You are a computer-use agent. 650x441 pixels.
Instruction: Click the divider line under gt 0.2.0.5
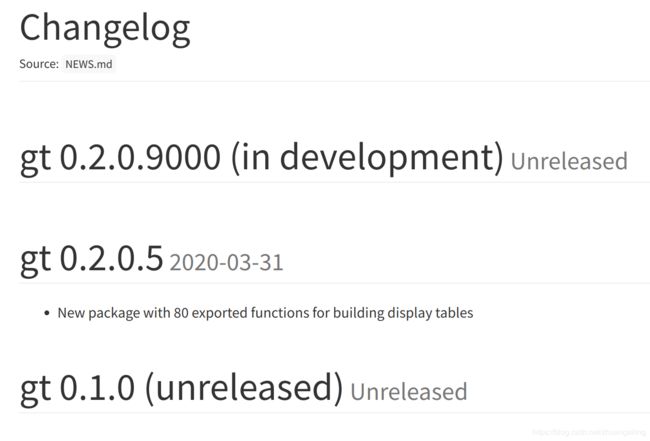tap(334, 284)
